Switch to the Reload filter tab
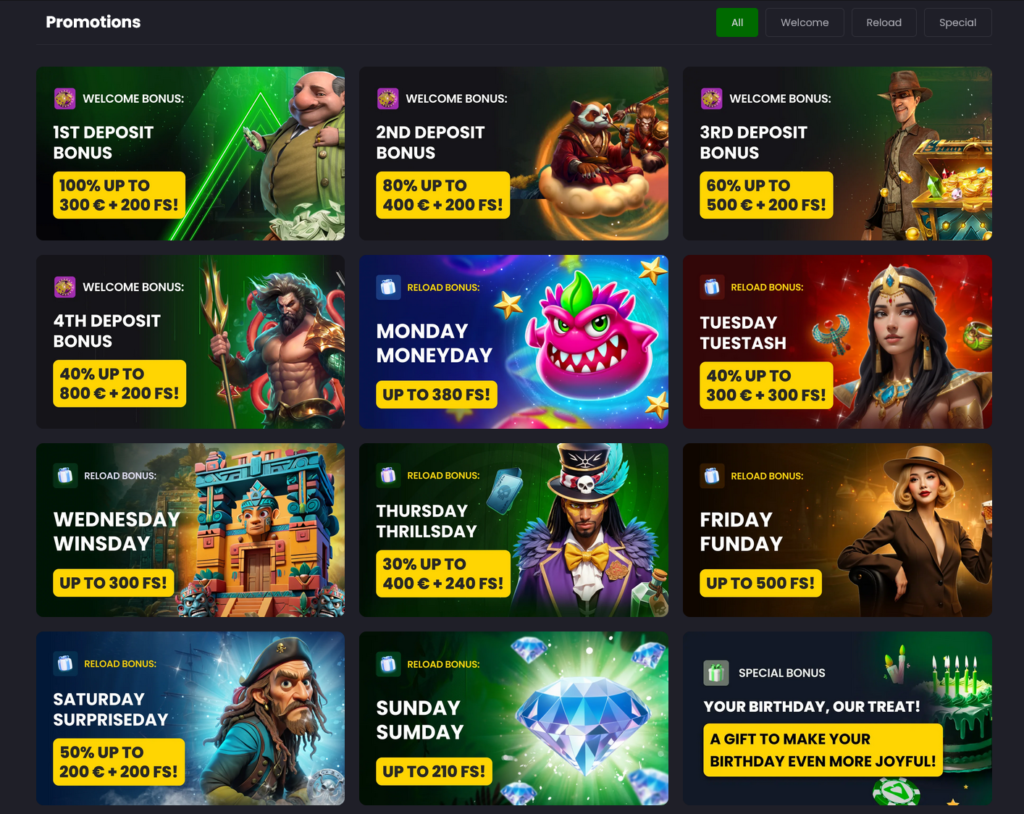 point(884,22)
